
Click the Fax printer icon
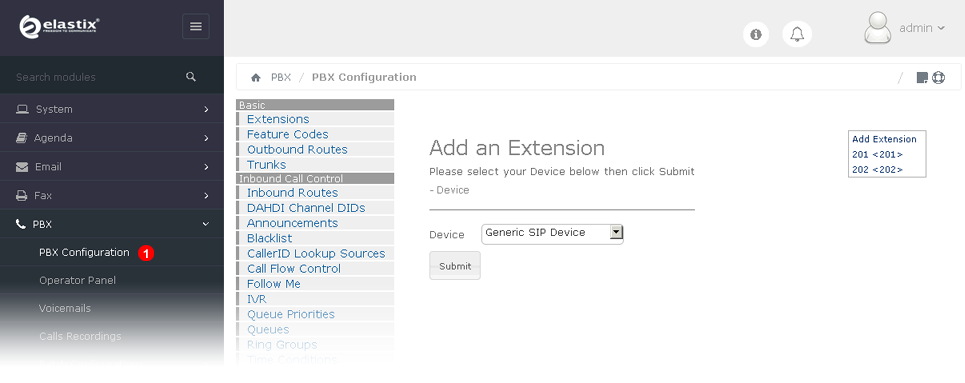click(x=22, y=196)
